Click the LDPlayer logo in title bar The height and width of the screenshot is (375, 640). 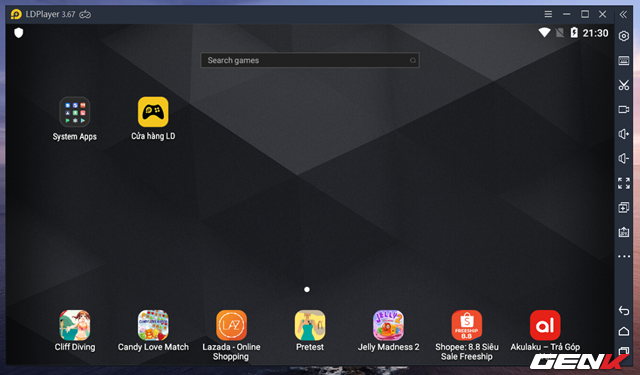click(x=16, y=14)
